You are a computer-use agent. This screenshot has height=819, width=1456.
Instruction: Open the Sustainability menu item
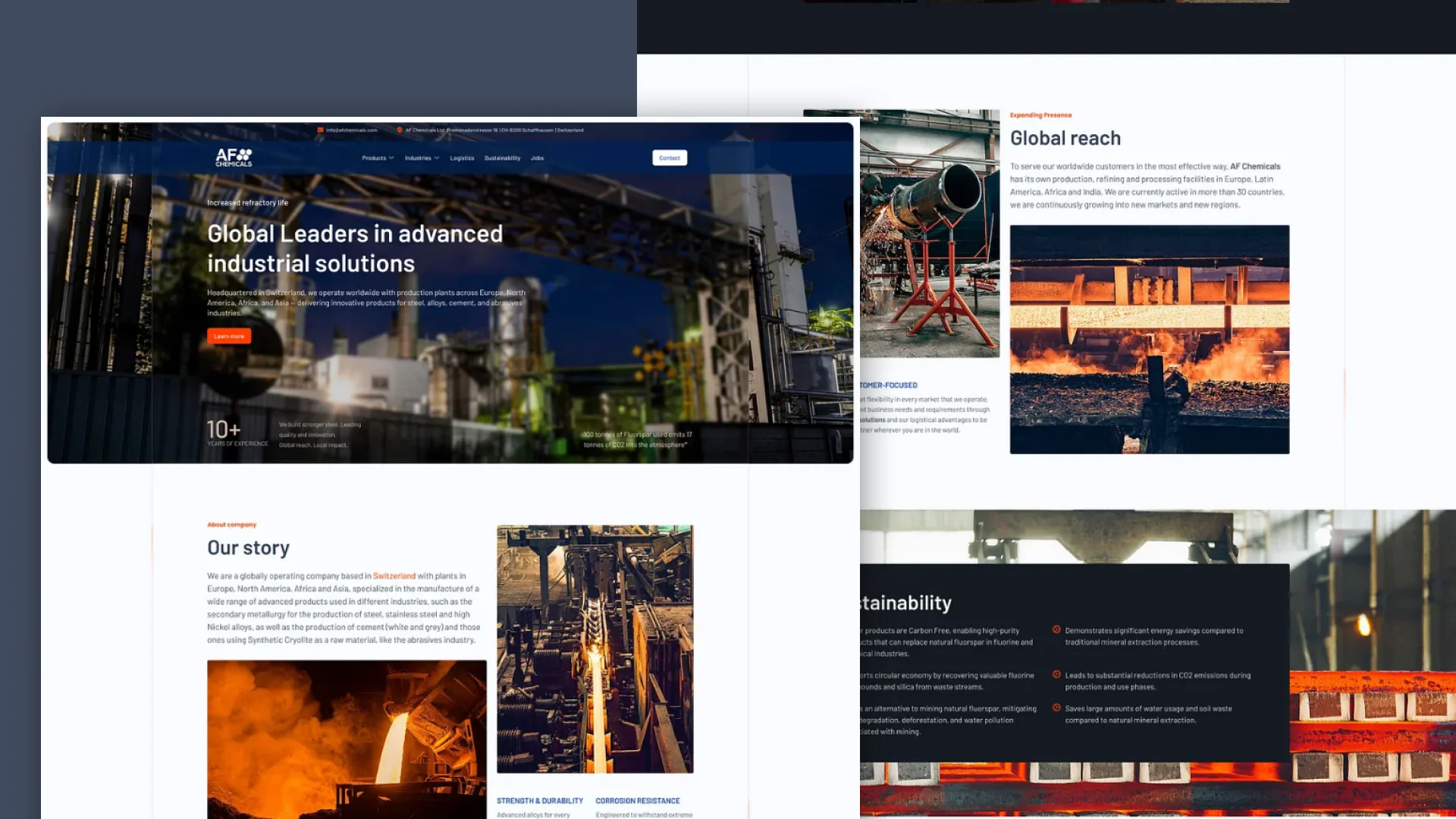click(502, 158)
